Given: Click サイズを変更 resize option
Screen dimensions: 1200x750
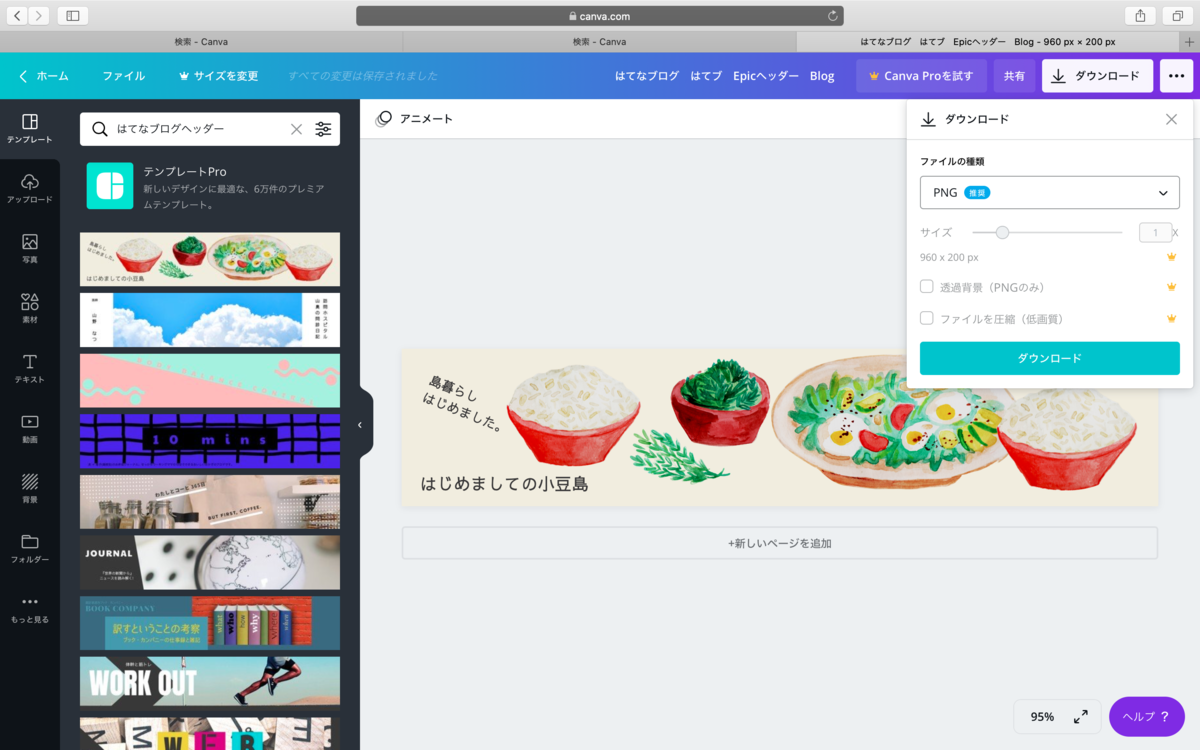Looking at the screenshot, I should click(x=218, y=76).
